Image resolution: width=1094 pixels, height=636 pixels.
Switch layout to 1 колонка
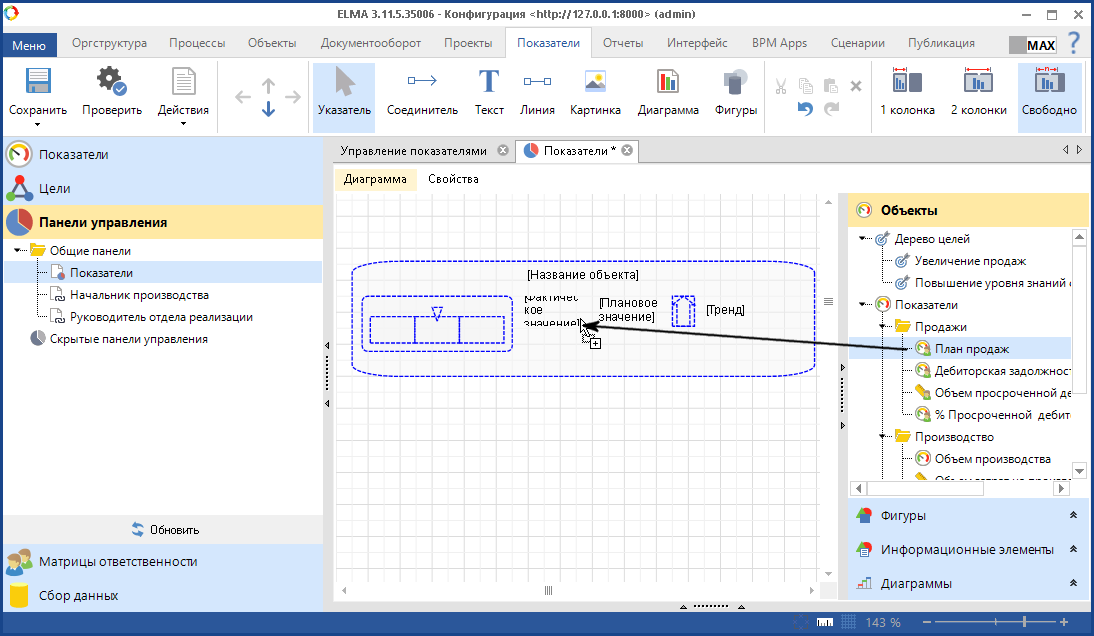tap(907, 92)
